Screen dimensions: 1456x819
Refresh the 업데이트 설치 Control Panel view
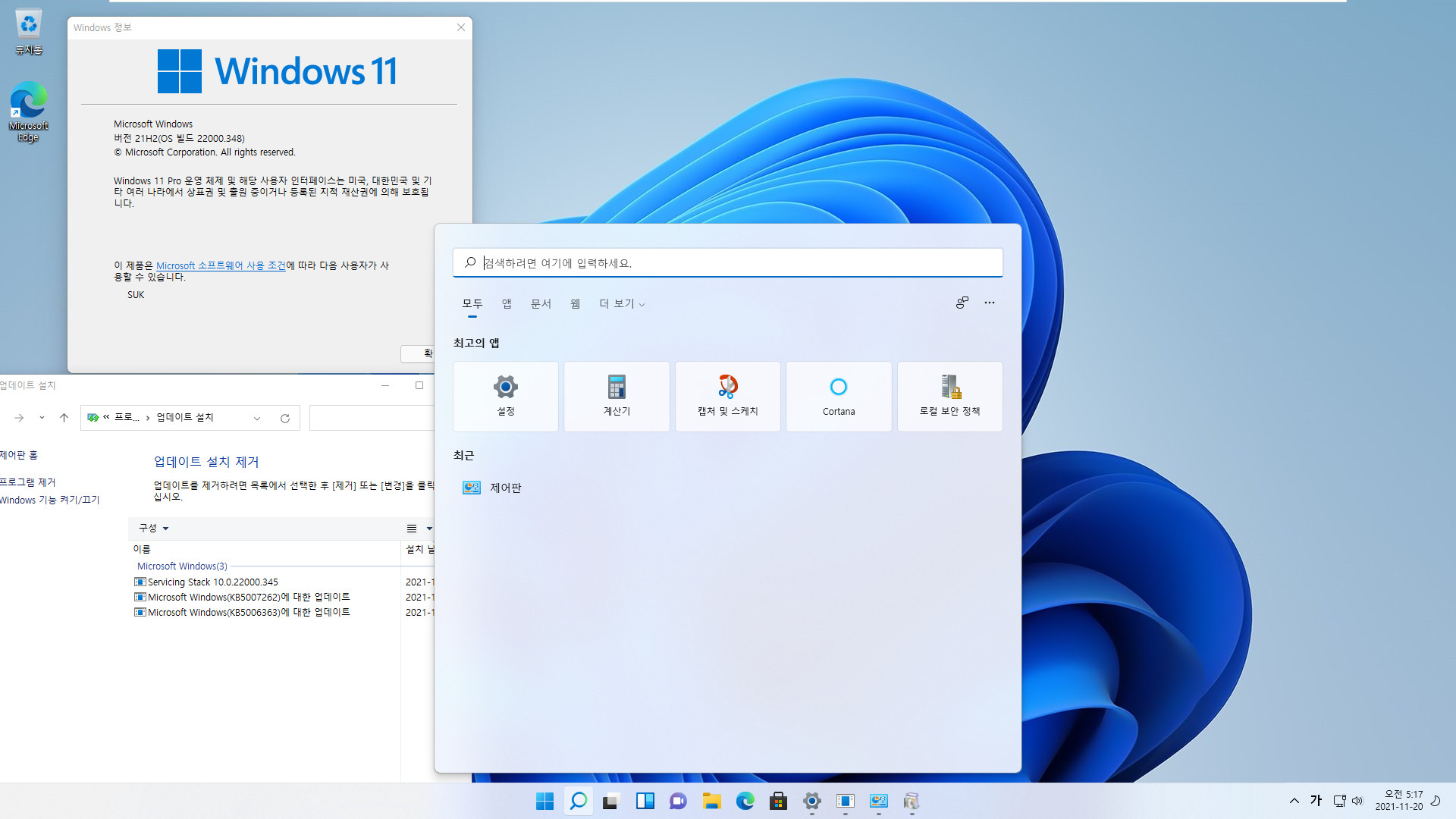pos(285,418)
